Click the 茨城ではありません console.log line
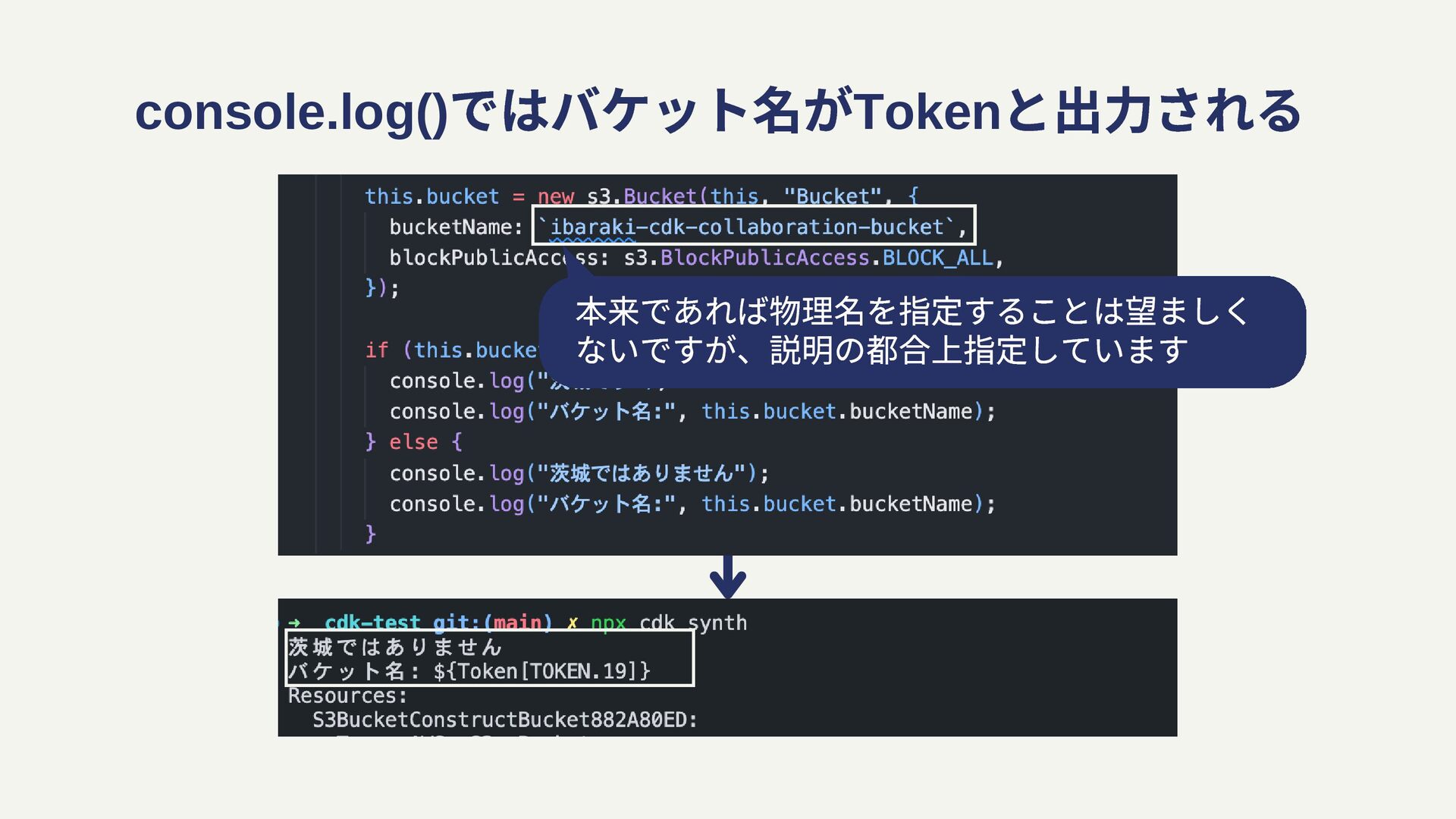1456x819 pixels. click(x=579, y=473)
